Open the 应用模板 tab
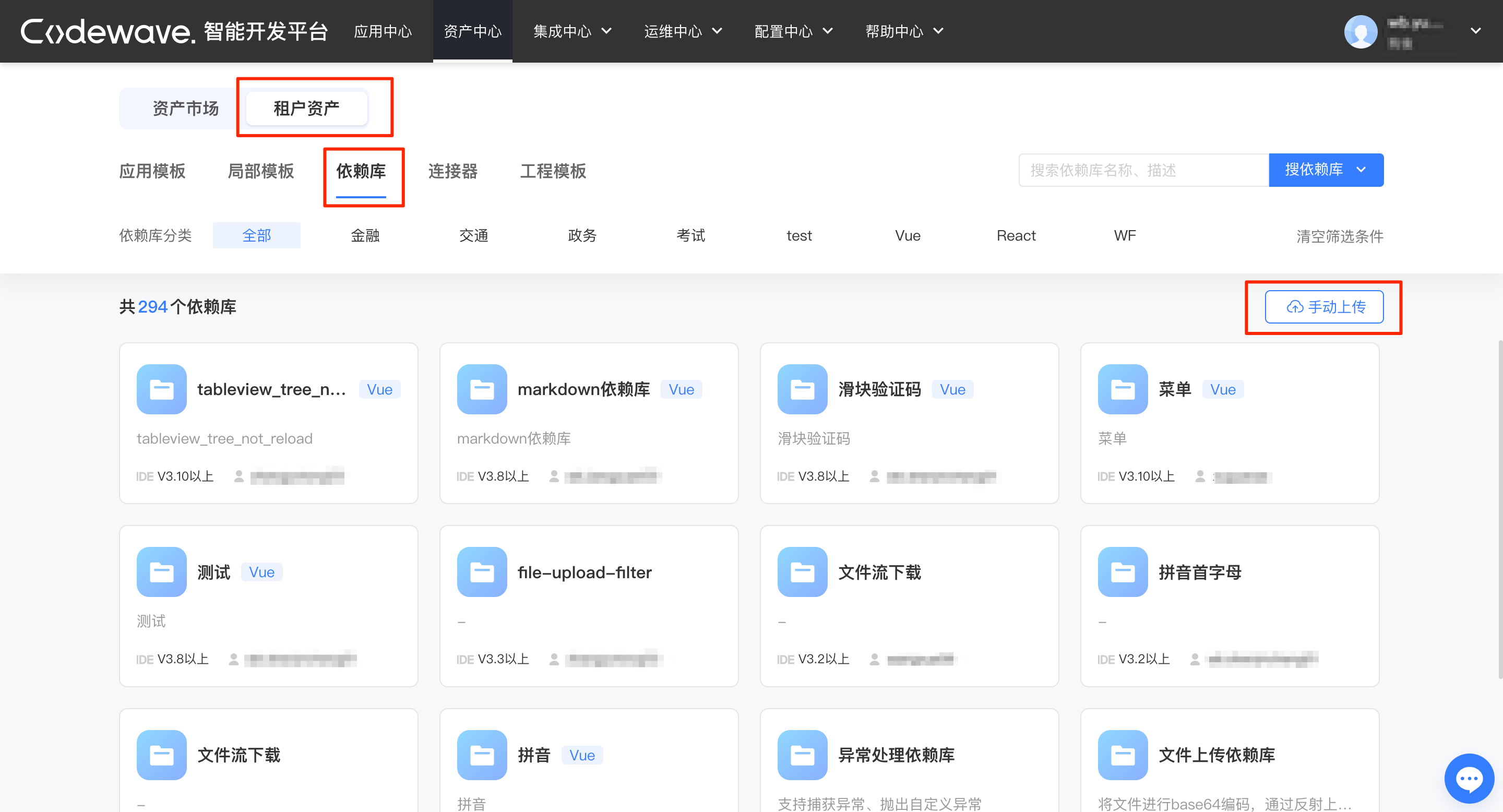The width and height of the screenshot is (1503, 812). pyautogui.click(x=152, y=171)
